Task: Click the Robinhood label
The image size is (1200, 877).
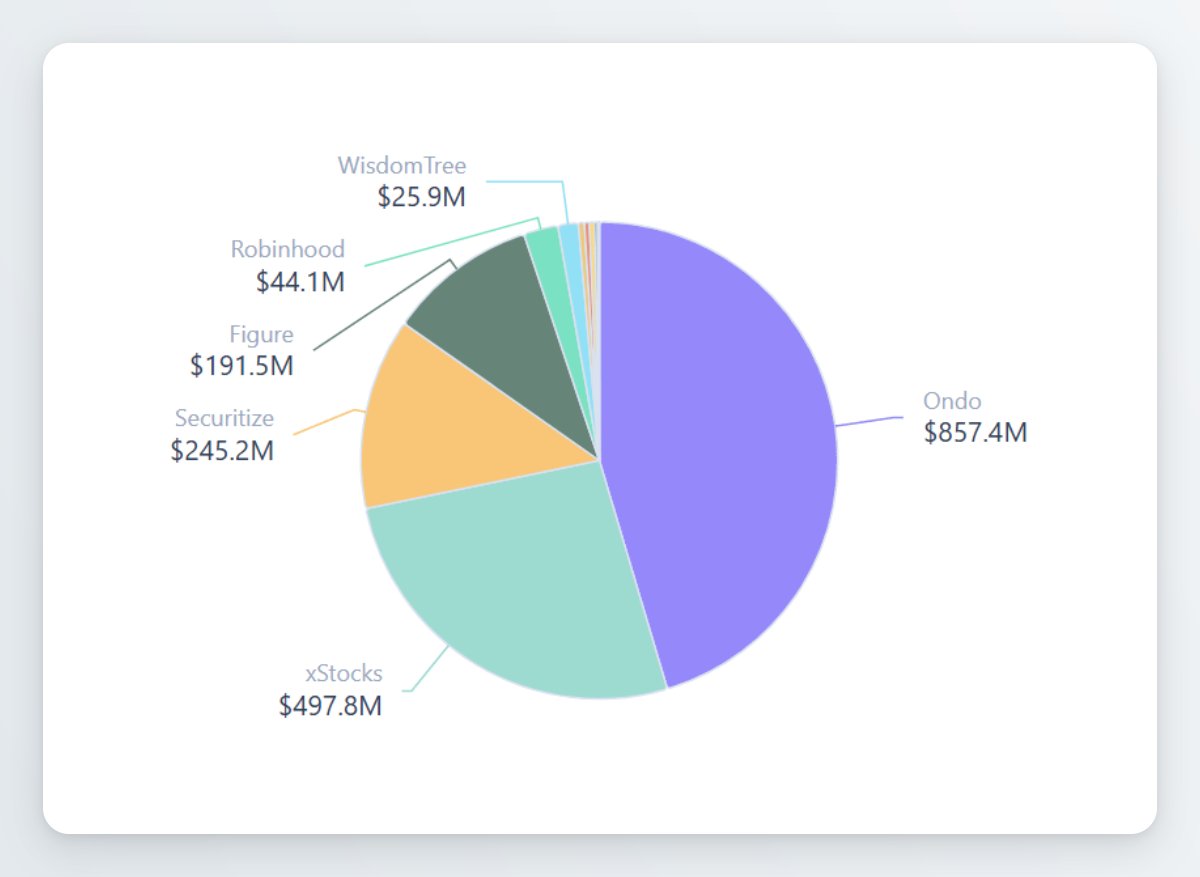Action: coord(288,249)
